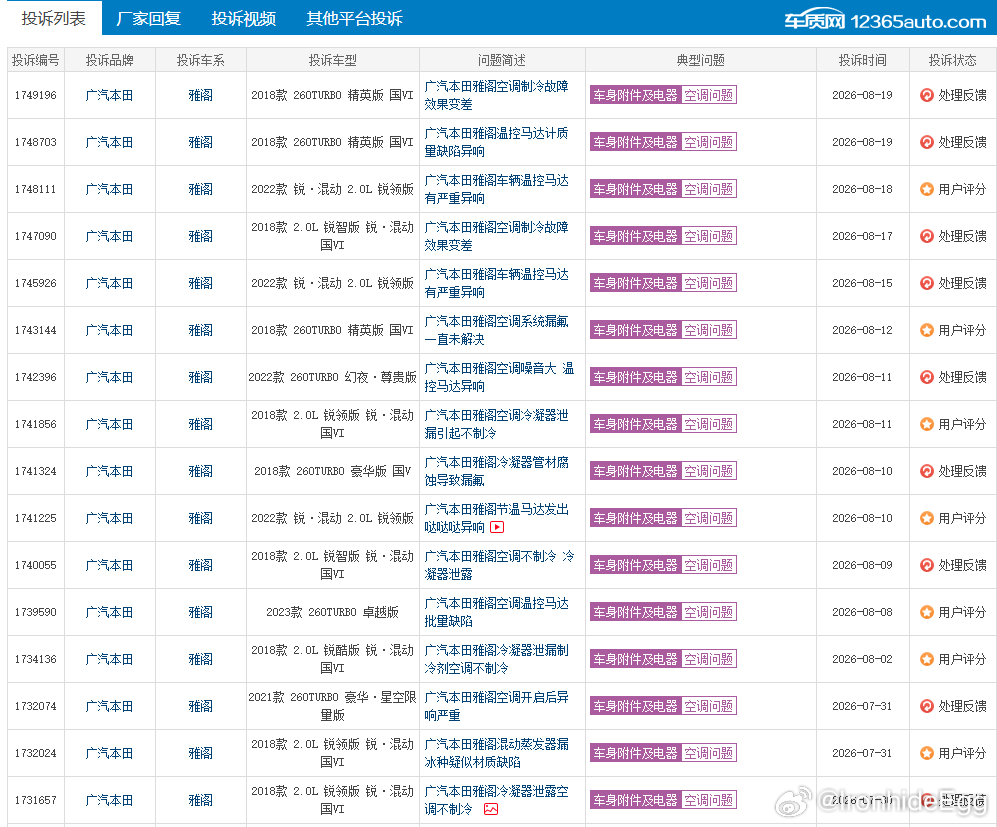997x827 pixels.
Task: Click 用户评分 star icon for complaint 1743144
Action: [x=927, y=331]
